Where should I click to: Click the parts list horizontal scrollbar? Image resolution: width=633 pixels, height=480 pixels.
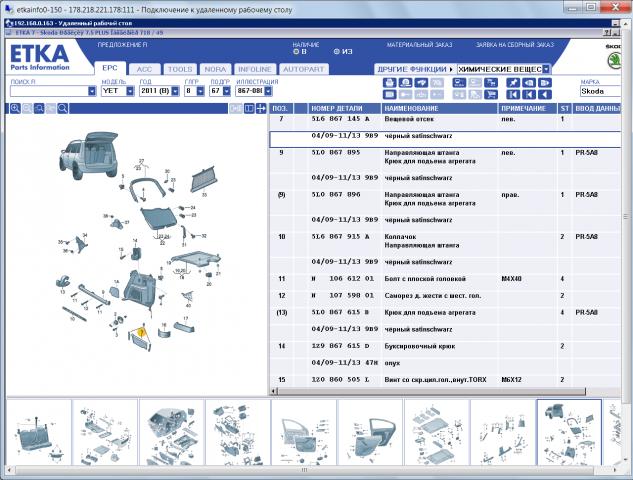431,391
